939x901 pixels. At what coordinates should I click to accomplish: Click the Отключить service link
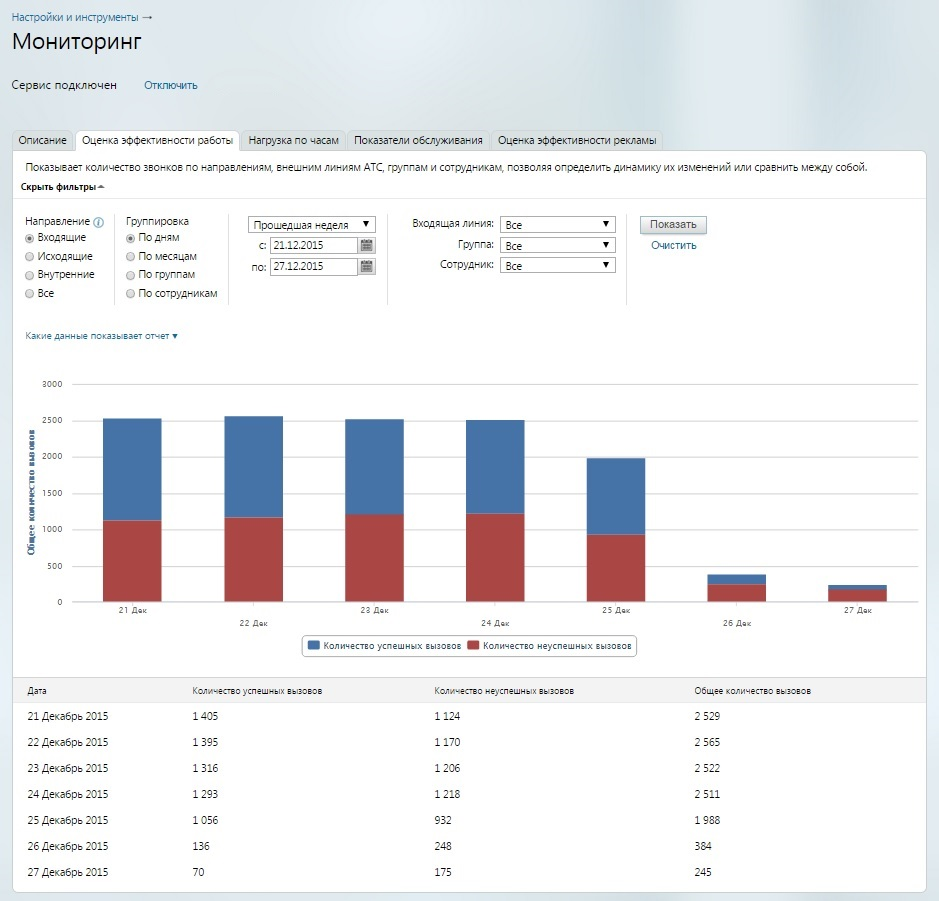pyautogui.click(x=171, y=85)
